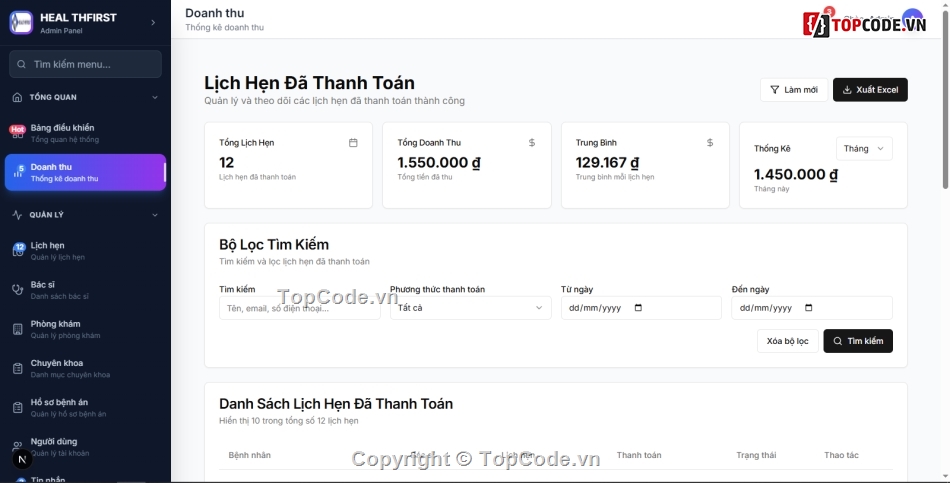Viewport: 950px width, 483px height.
Task: Open calendar picker in Từ ngày field
Action: (639, 308)
